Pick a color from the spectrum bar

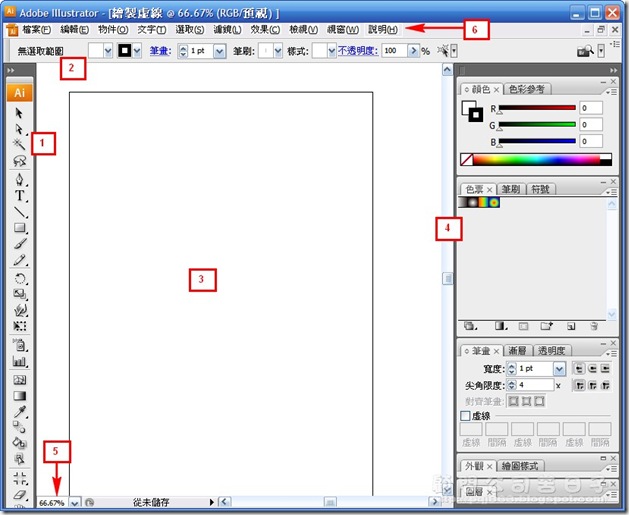click(x=536, y=160)
